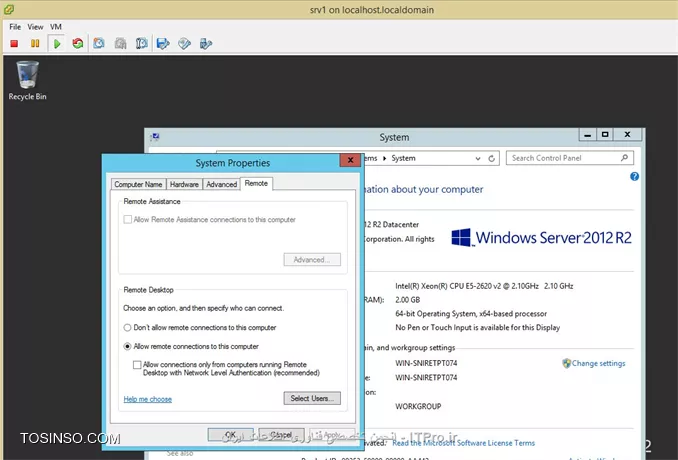Screen dimensions: 678x460
Task: Click the take snapshot toolbar icon
Action: [x=99, y=44]
